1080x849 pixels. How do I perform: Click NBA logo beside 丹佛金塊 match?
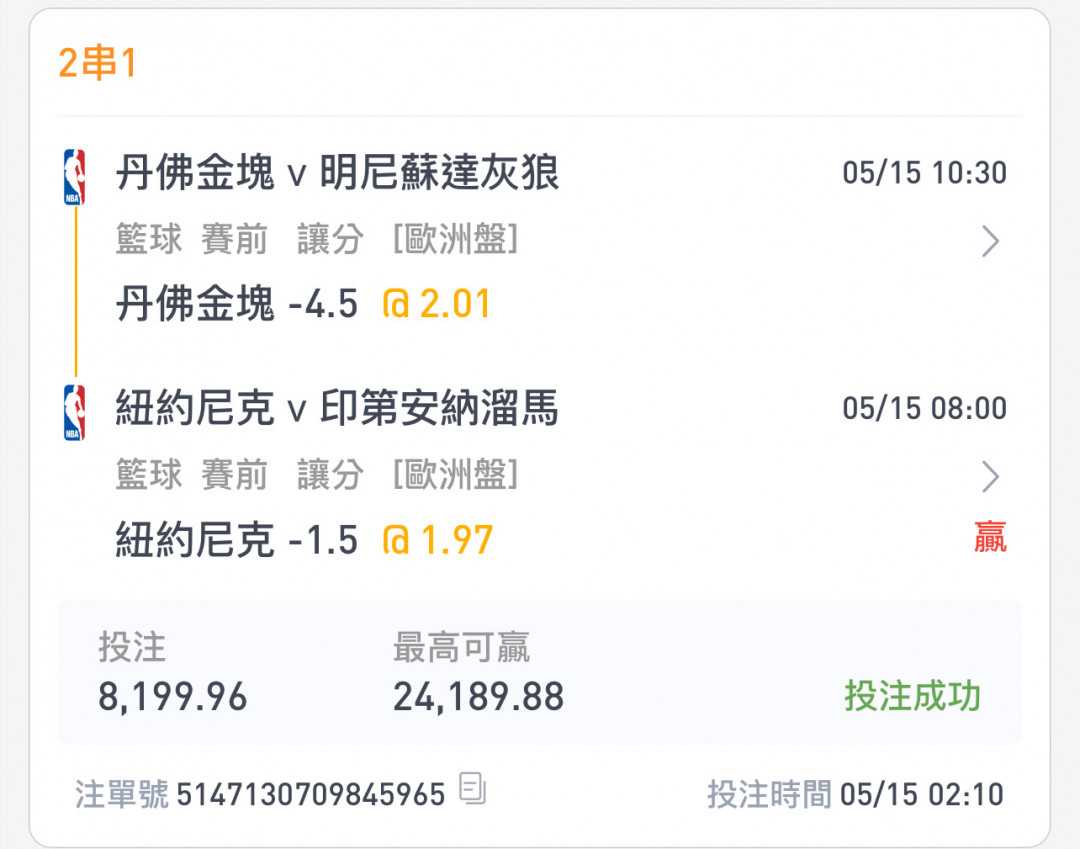pos(74,177)
